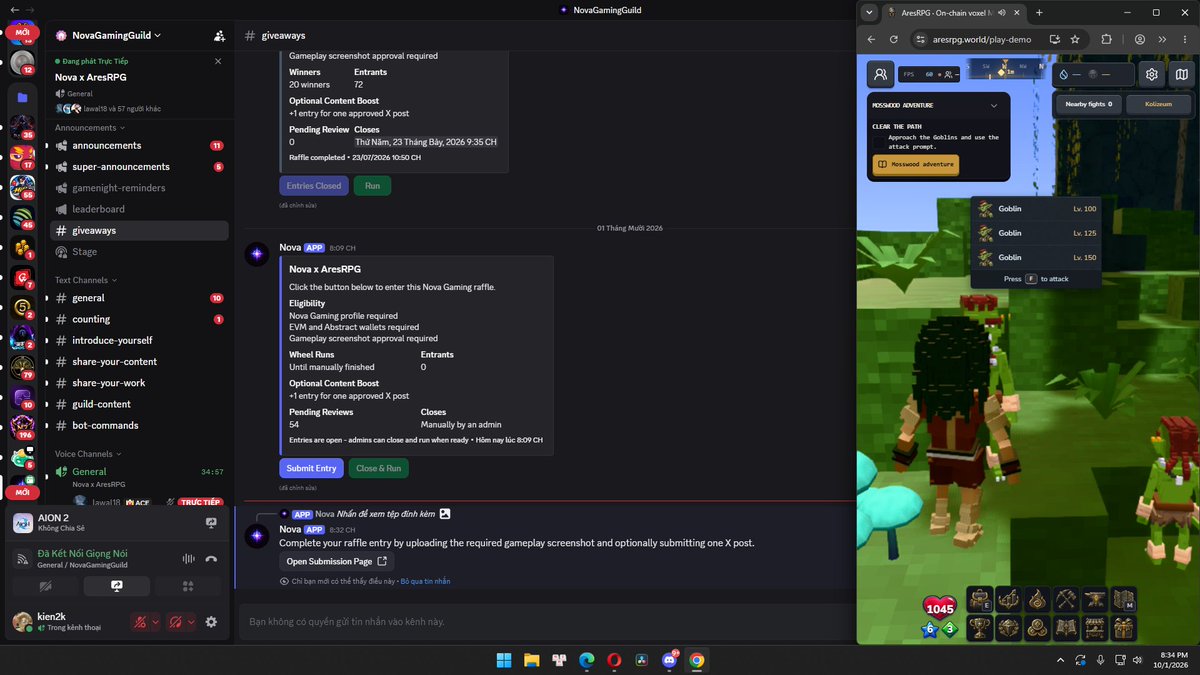This screenshot has height=675, width=1200.
Task: Open microphone input options arrow
Action: click(156, 622)
